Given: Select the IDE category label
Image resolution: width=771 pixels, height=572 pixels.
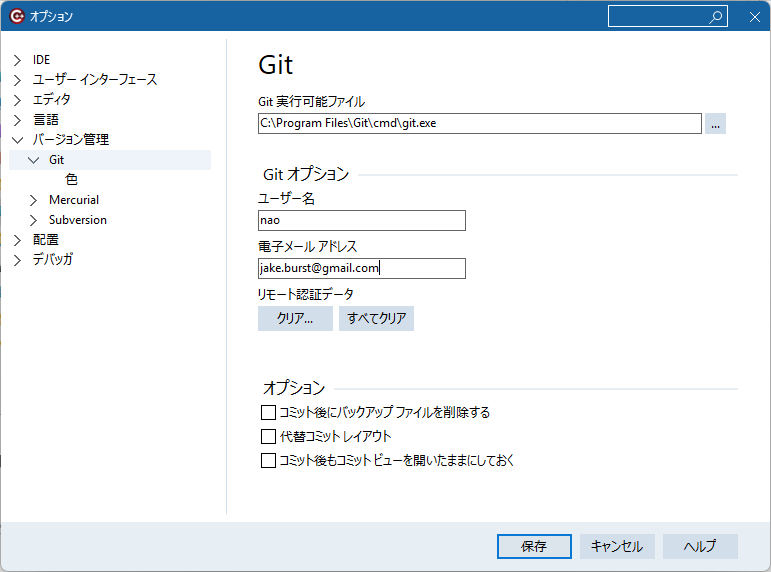Looking at the screenshot, I should click(41, 60).
